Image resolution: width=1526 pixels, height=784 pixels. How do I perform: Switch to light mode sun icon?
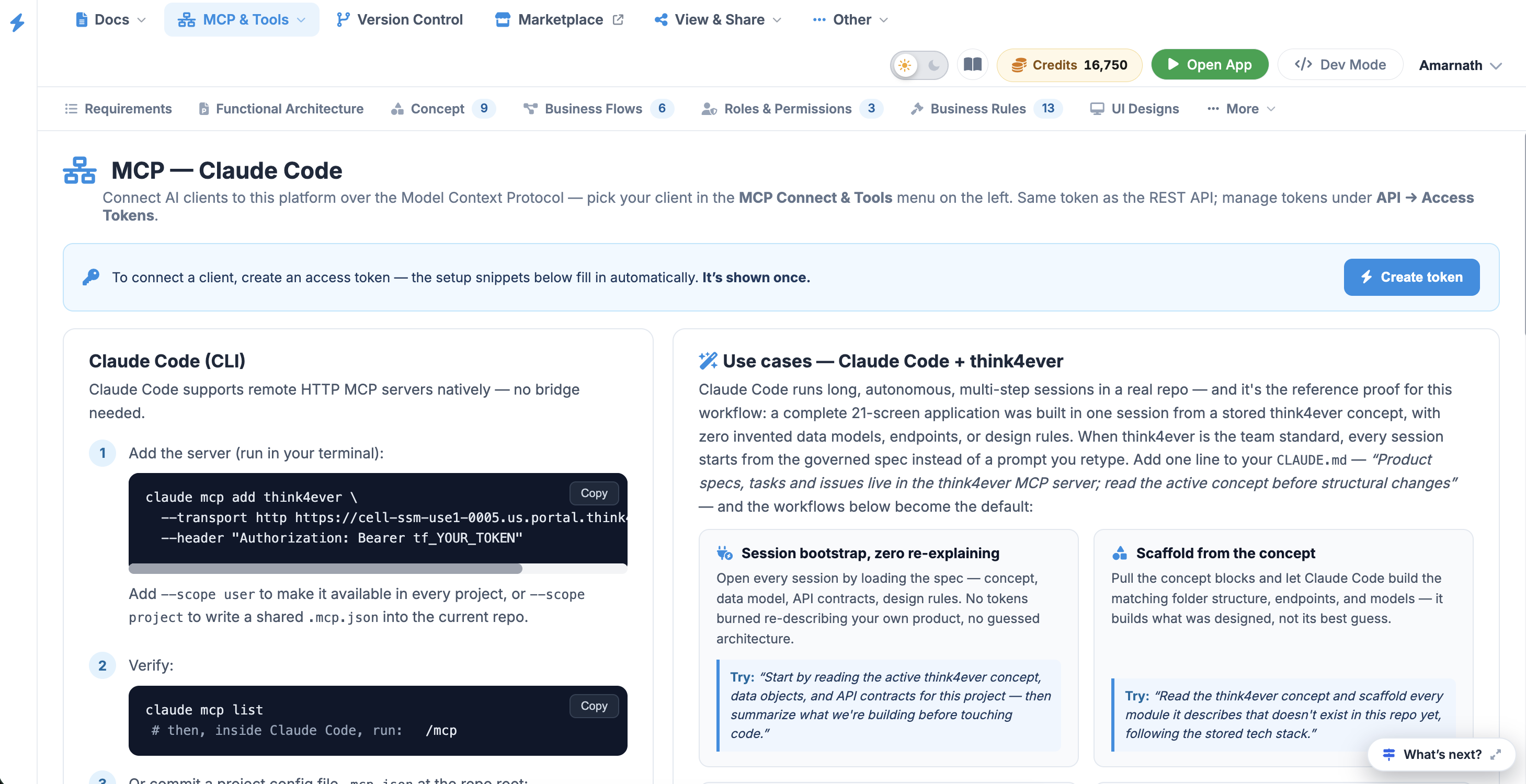905,65
